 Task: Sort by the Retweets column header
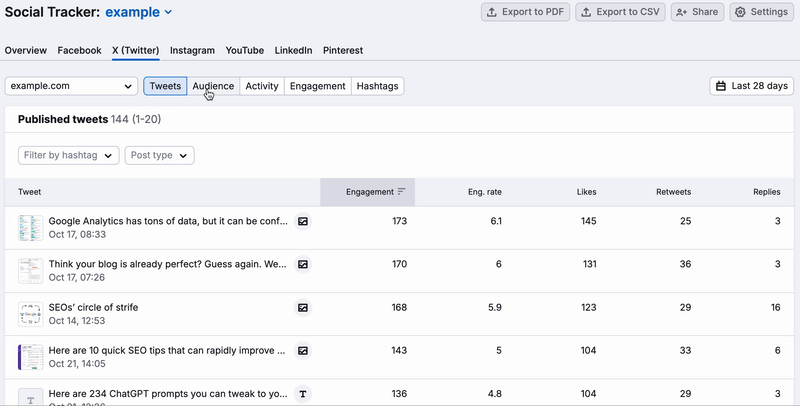click(673, 192)
